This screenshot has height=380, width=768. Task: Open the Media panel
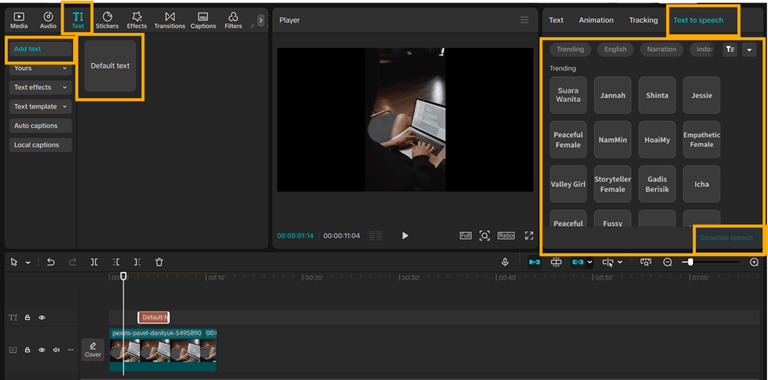pos(19,21)
